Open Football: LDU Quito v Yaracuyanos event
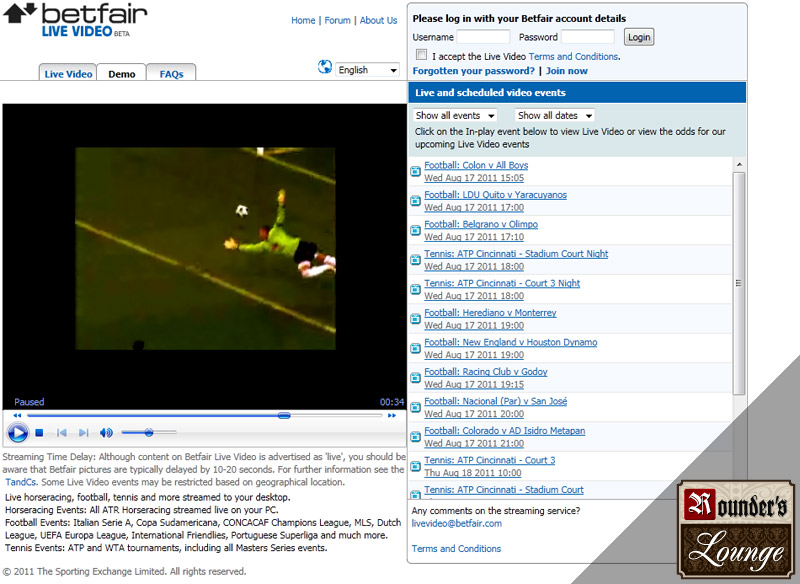The height and width of the screenshot is (584, 800). click(x=495, y=195)
